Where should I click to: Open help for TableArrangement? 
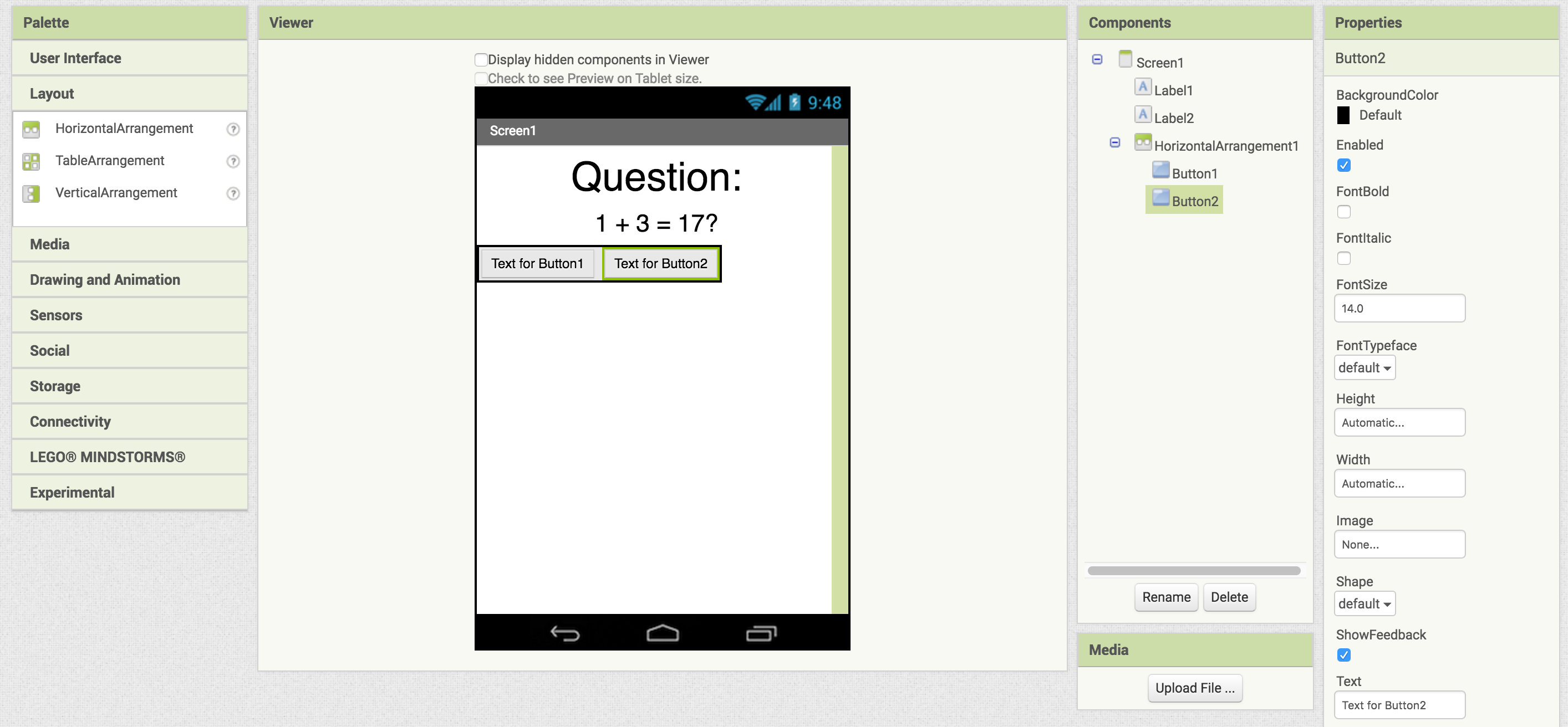coord(233,161)
